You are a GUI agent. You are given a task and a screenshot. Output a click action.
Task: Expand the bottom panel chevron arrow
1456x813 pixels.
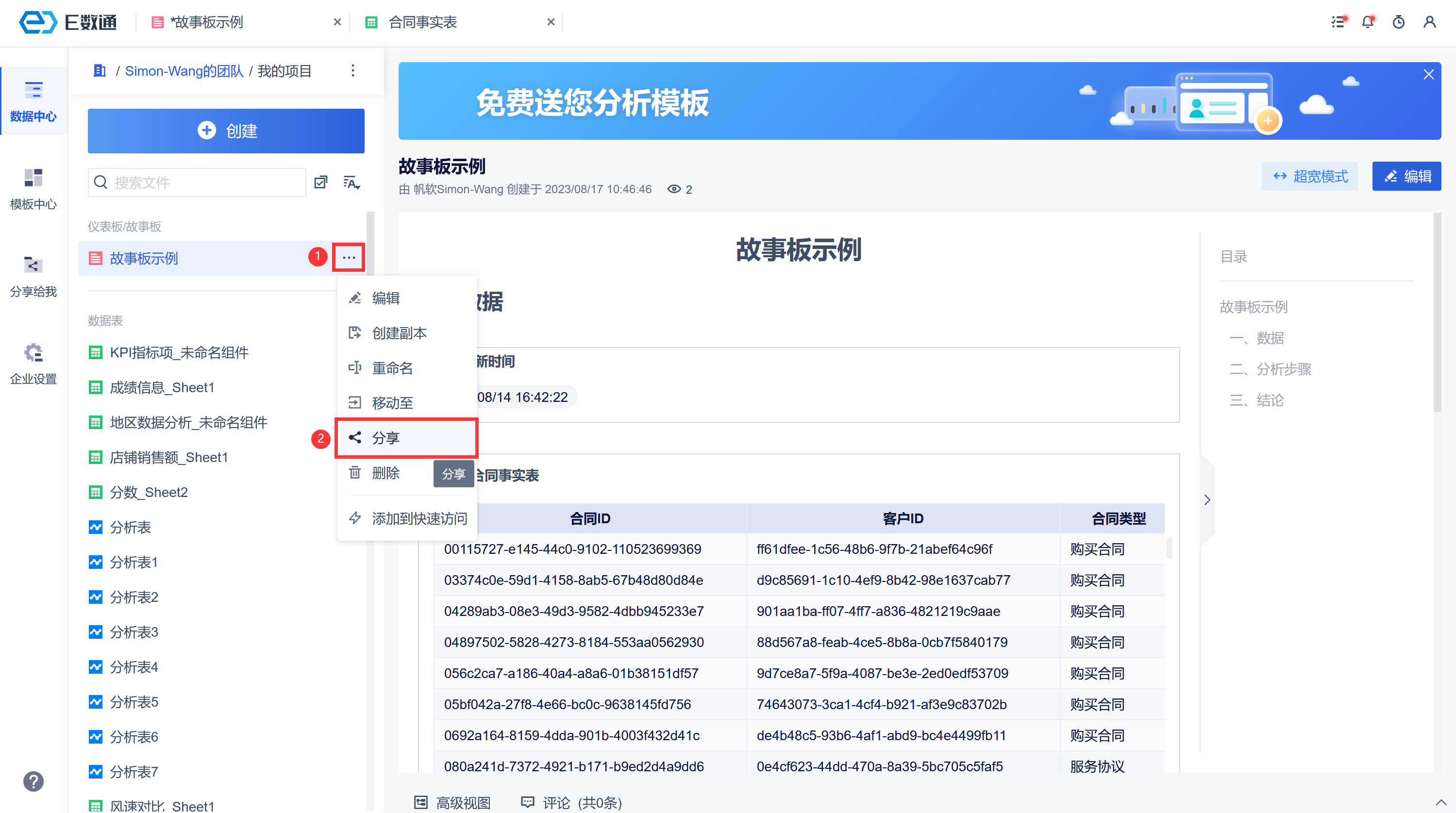click(x=1441, y=802)
